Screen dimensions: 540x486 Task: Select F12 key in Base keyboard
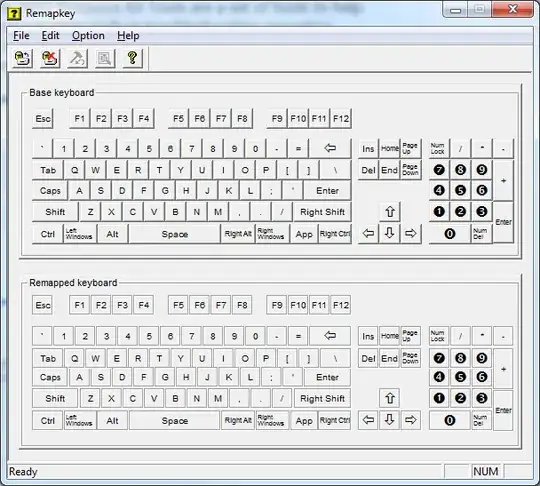pos(341,119)
